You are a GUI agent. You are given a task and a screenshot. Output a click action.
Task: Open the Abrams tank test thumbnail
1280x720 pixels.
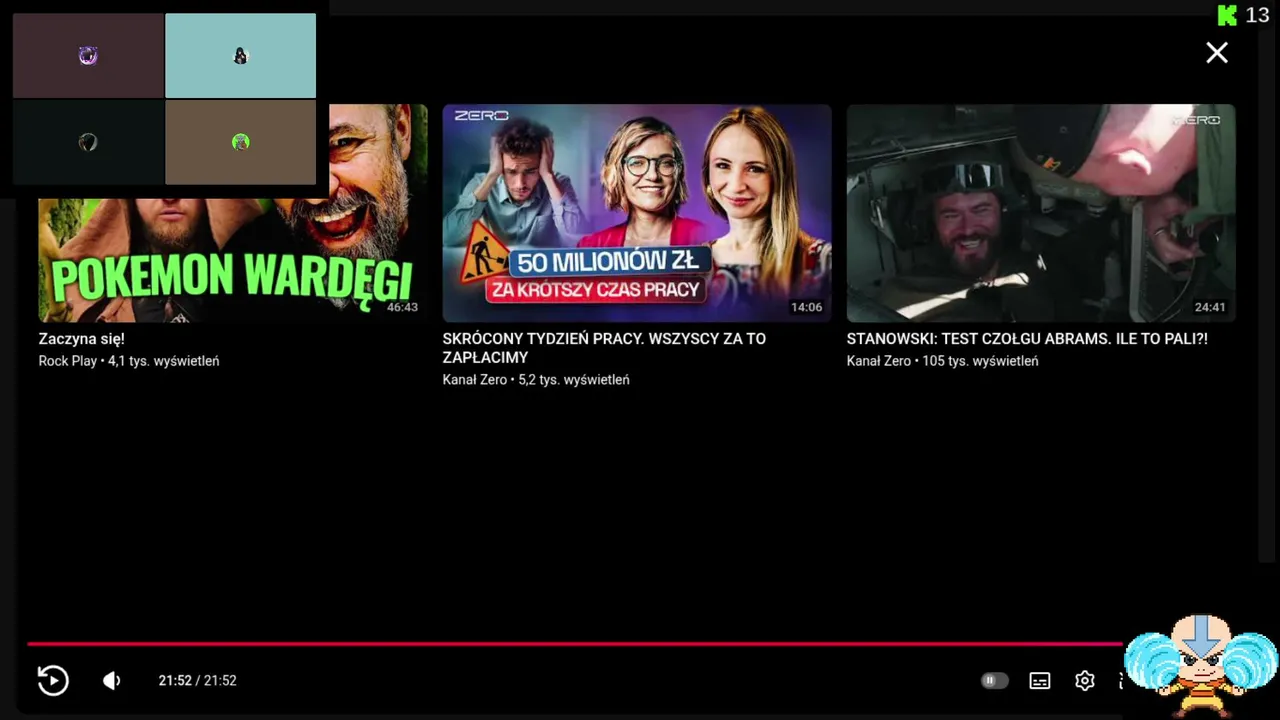pyautogui.click(x=1041, y=213)
